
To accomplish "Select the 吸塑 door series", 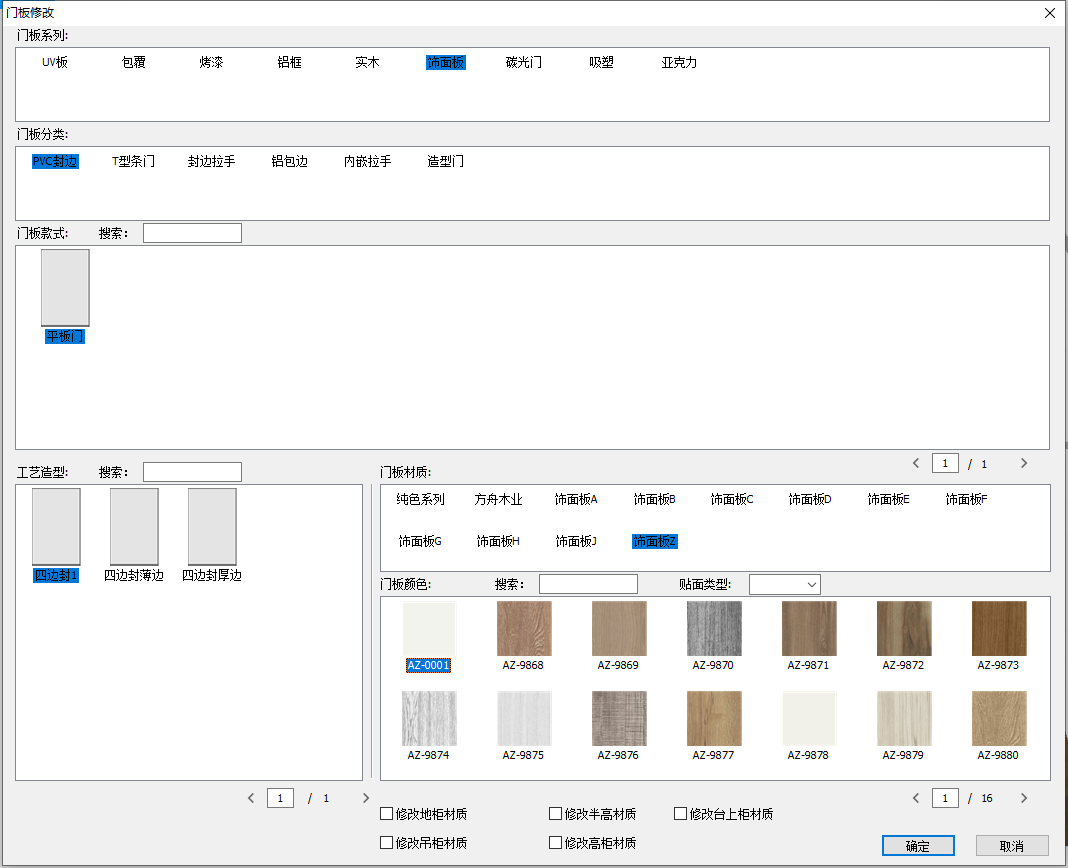I will 601,63.
